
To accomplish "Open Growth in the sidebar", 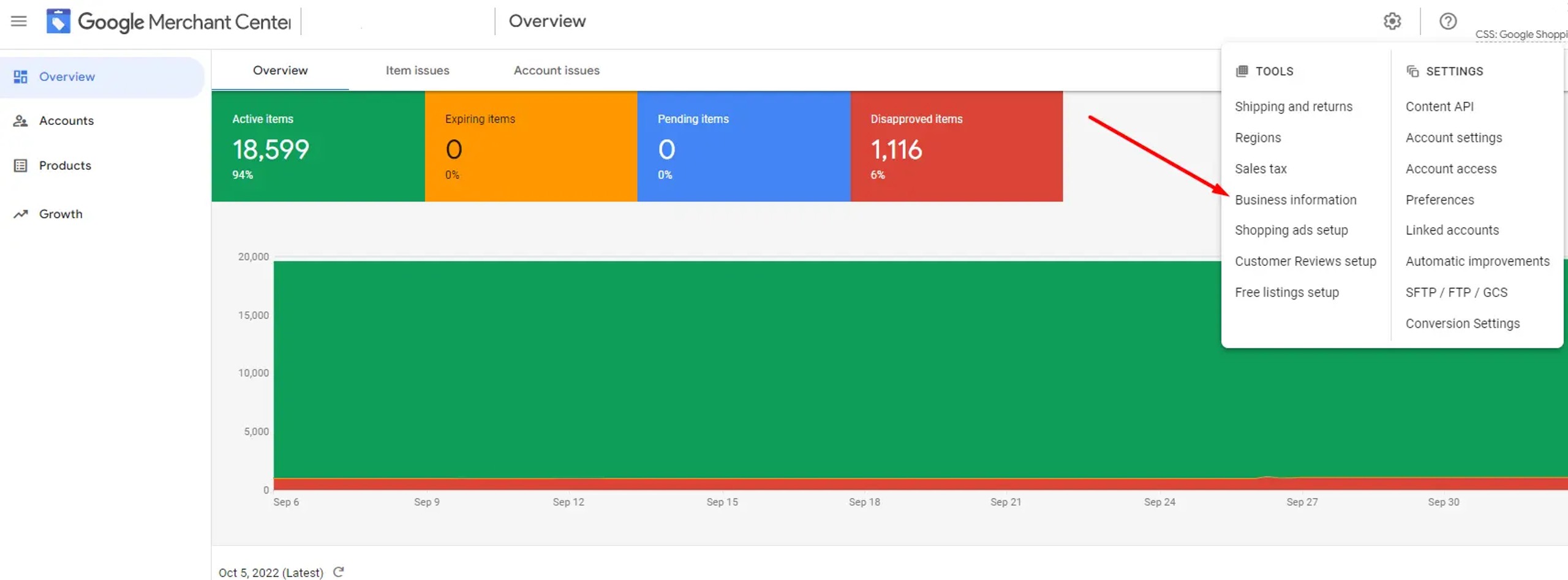I will point(61,214).
